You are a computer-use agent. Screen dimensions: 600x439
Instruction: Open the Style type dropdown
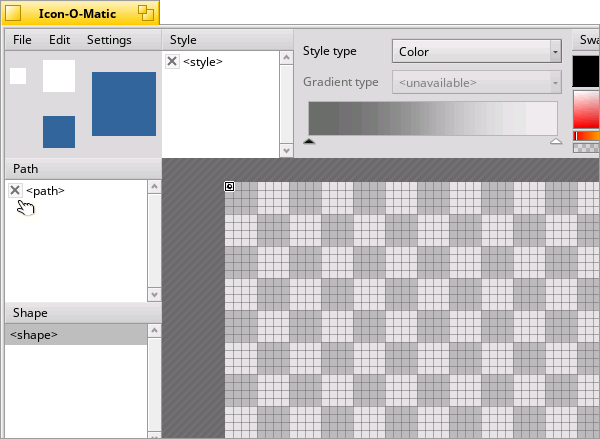click(x=475, y=51)
